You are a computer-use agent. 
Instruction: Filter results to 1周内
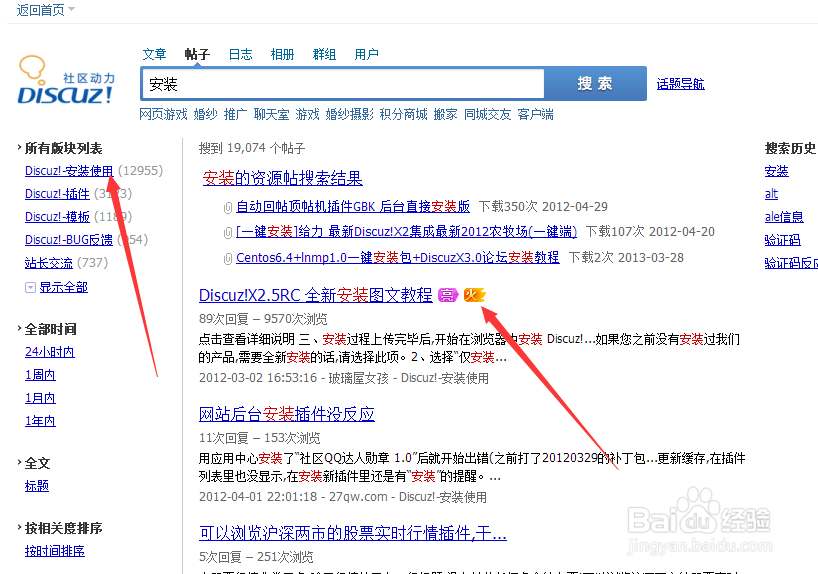pos(40,375)
